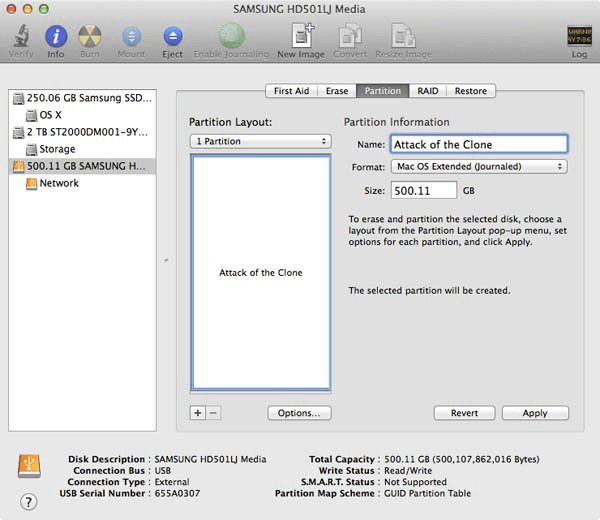Add a partition with the plus button
The image size is (600, 520).
point(197,413)
